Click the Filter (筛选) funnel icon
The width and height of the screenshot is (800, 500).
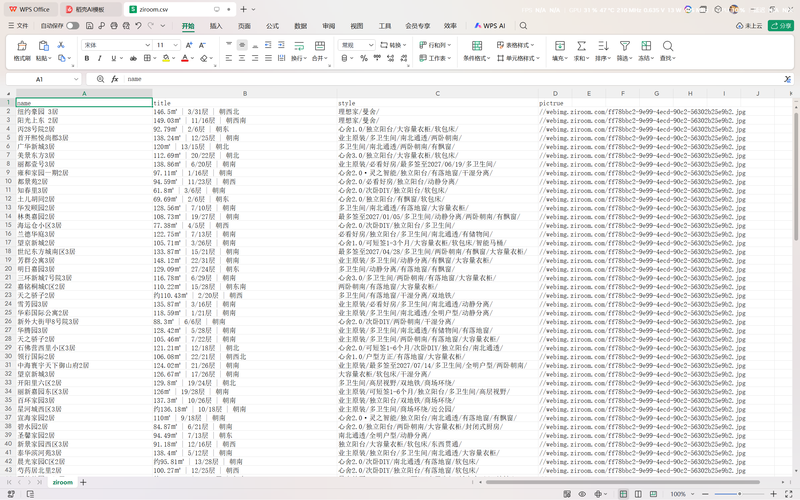coord(624,46)
